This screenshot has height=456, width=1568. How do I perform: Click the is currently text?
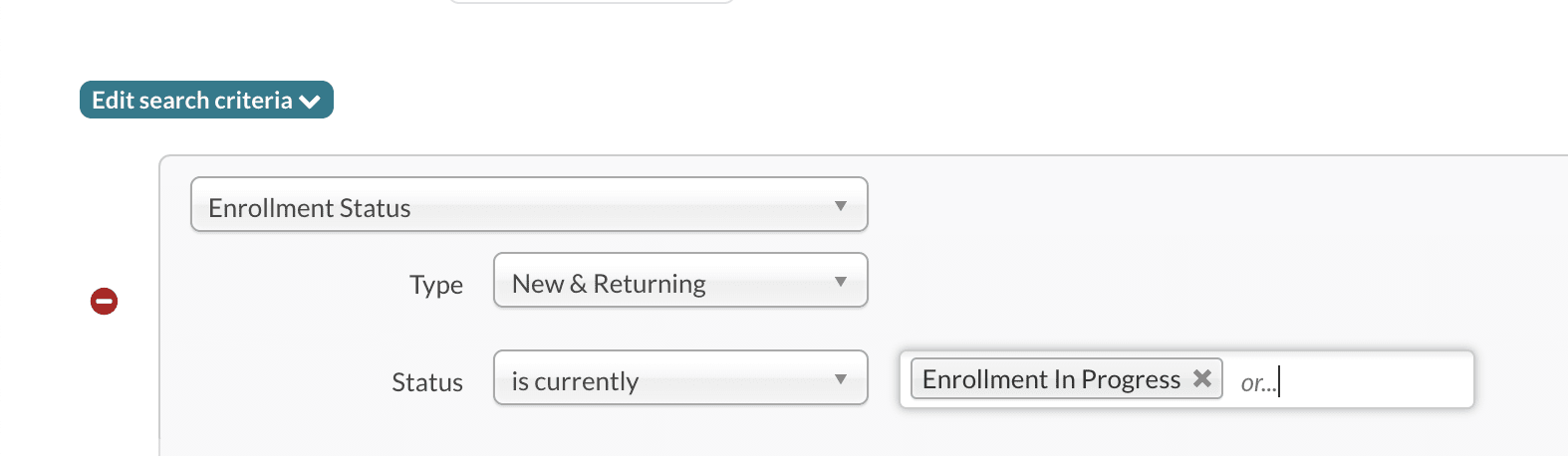tap(575, 381)
